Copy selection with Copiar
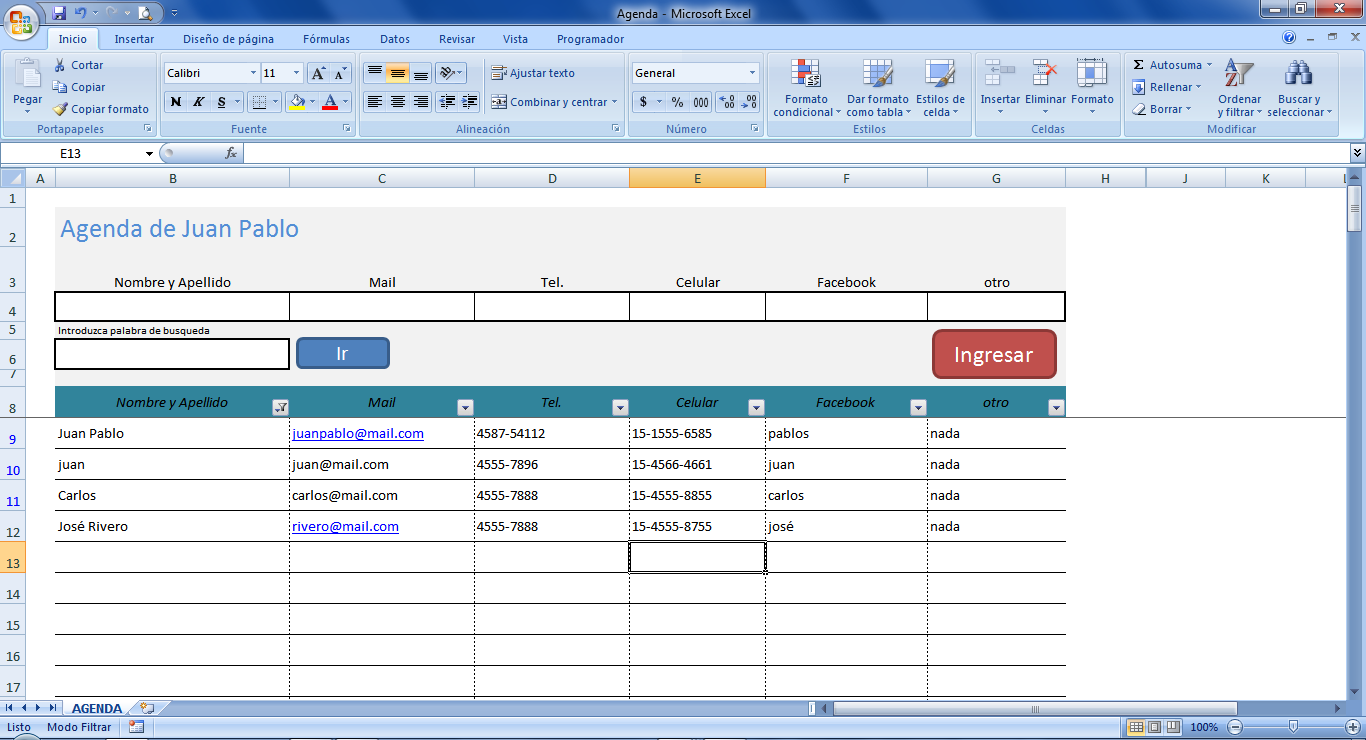 (x=79, y=87)
